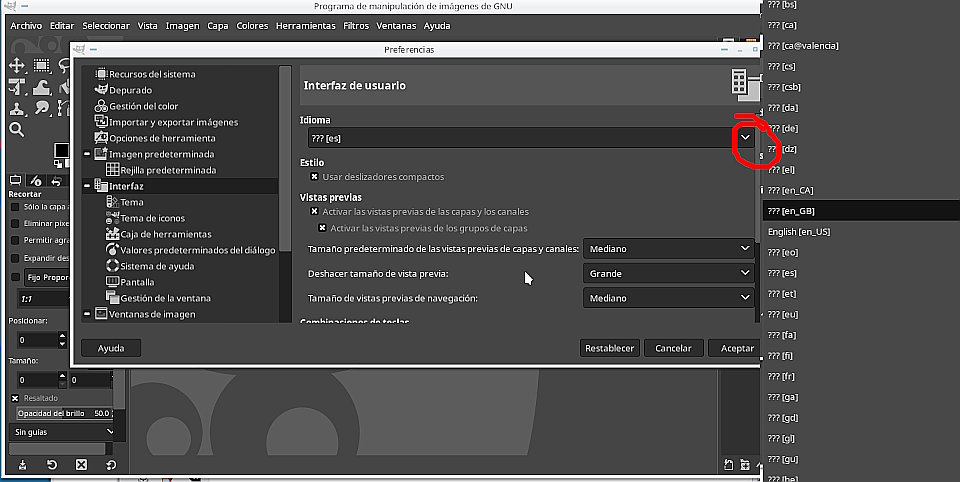The width and height of the screenshot is (960, 482).
Task: Select the Warp Transform tool
Action: (41, 87)
